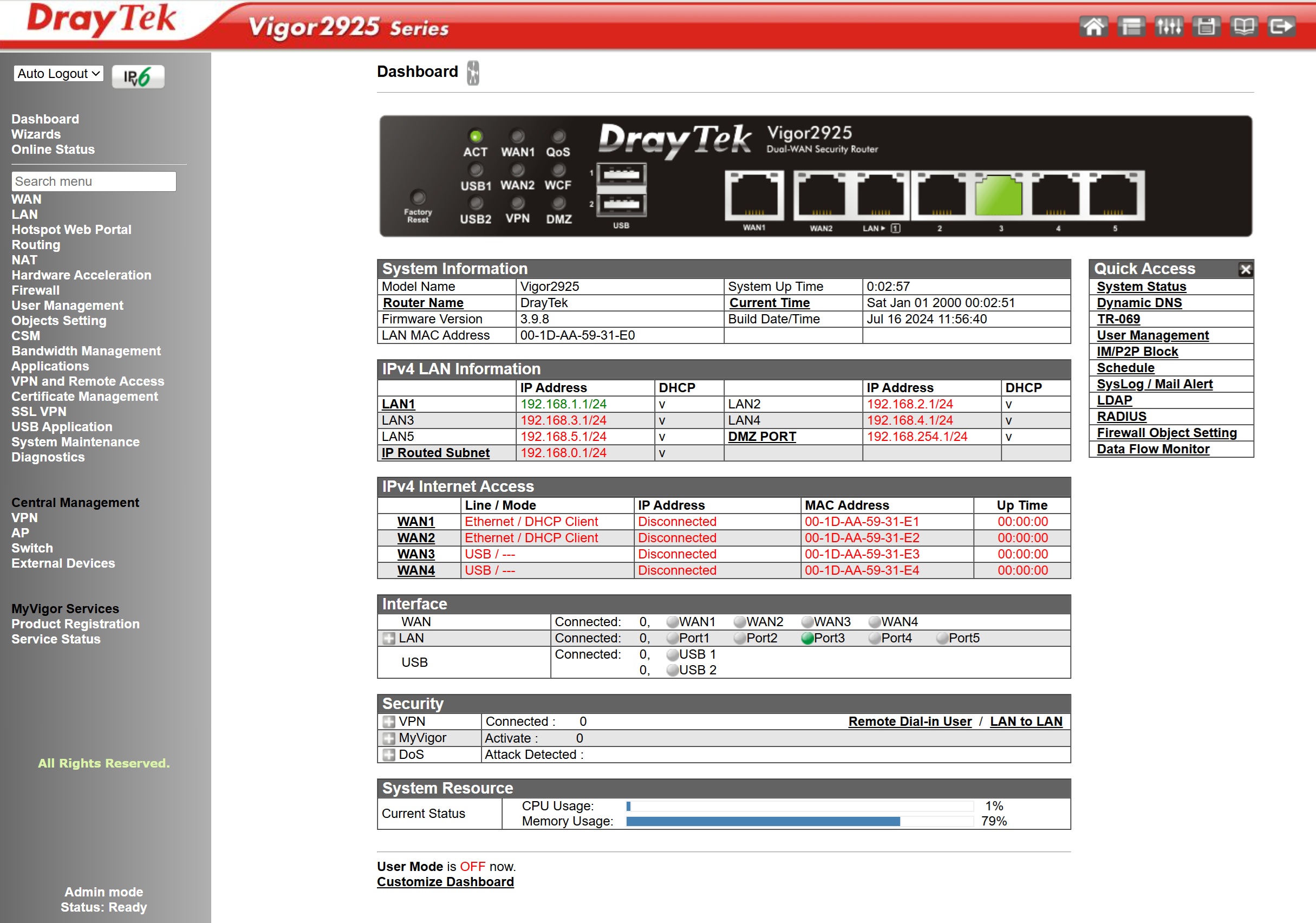This screenshot has width=1316, height=923.
Task: Click the IPv6 icon button
Action: [x=138, y=76]
